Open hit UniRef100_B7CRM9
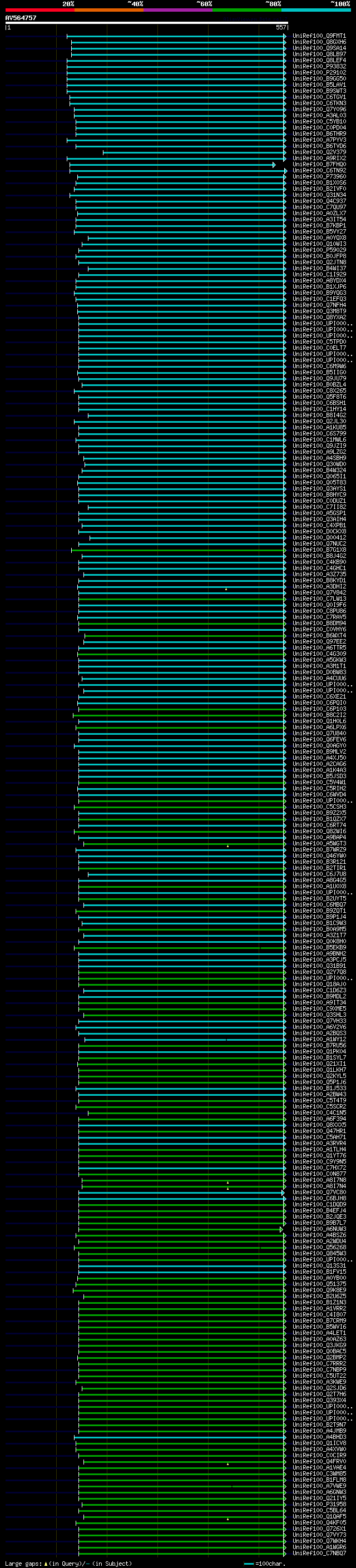The width and height of the screenshot is (356, 1568). pyautogui.click(x=319, y=1321)
